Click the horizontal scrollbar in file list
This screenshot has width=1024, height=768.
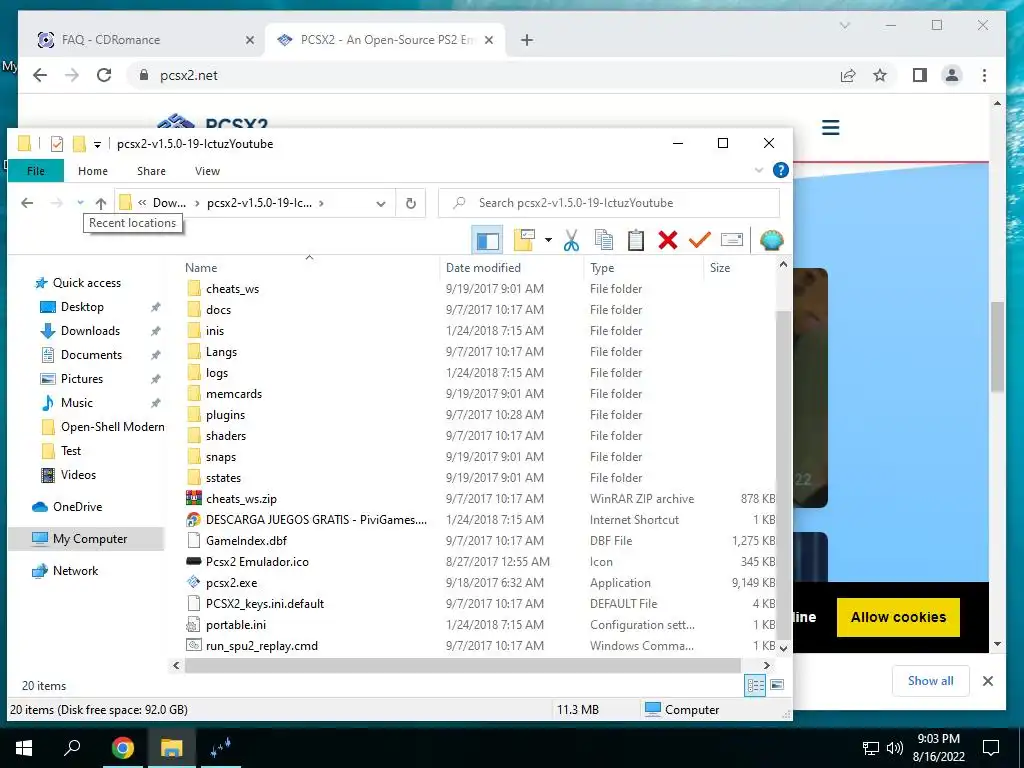[462, 665]
